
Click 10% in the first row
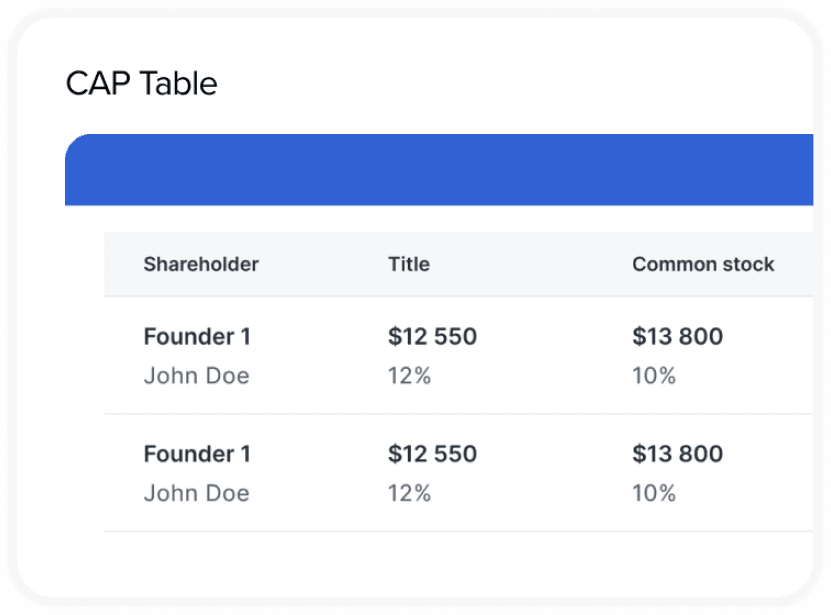click(x=654, y=376)
